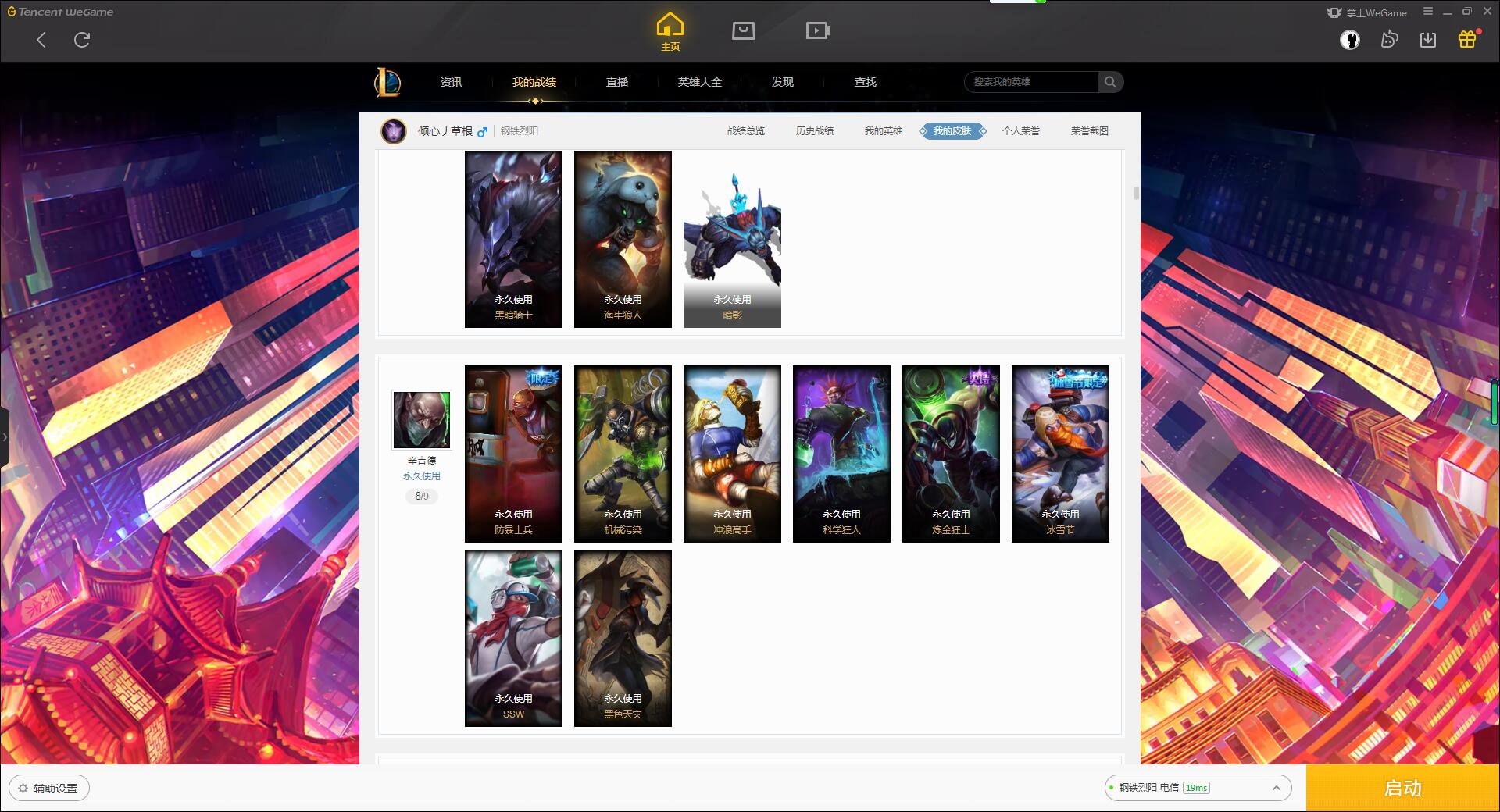
Task: Switch to 战绩总览 sub-tab
Action: coord(746,131)
